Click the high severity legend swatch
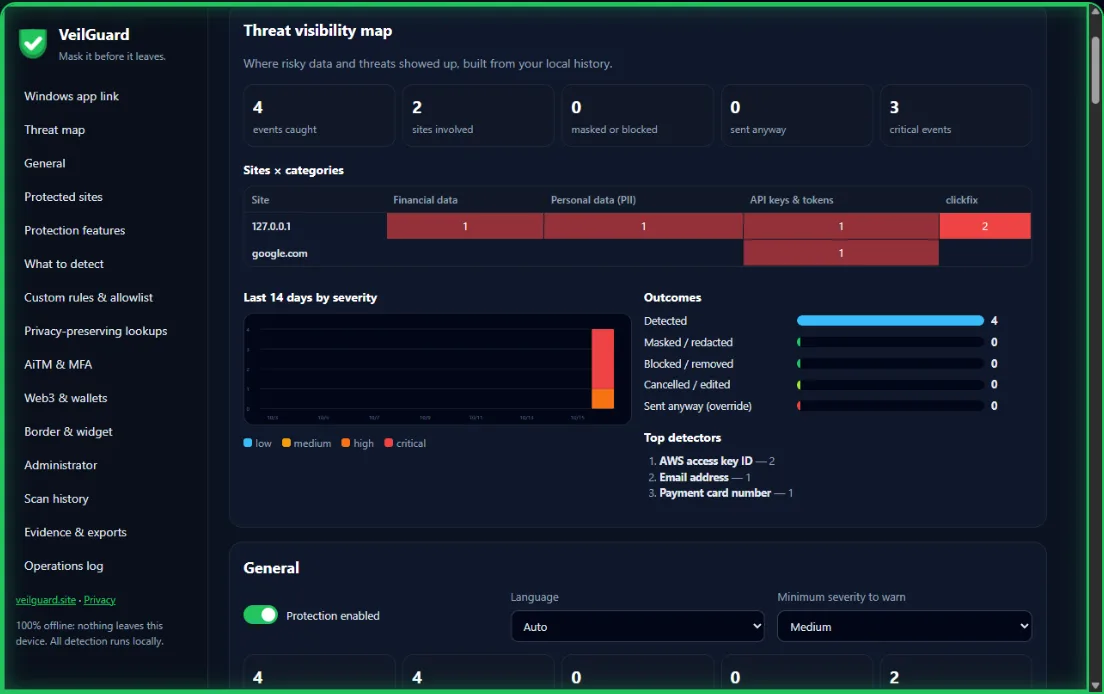Screen dimensions: 1104x694 (346, 443)
